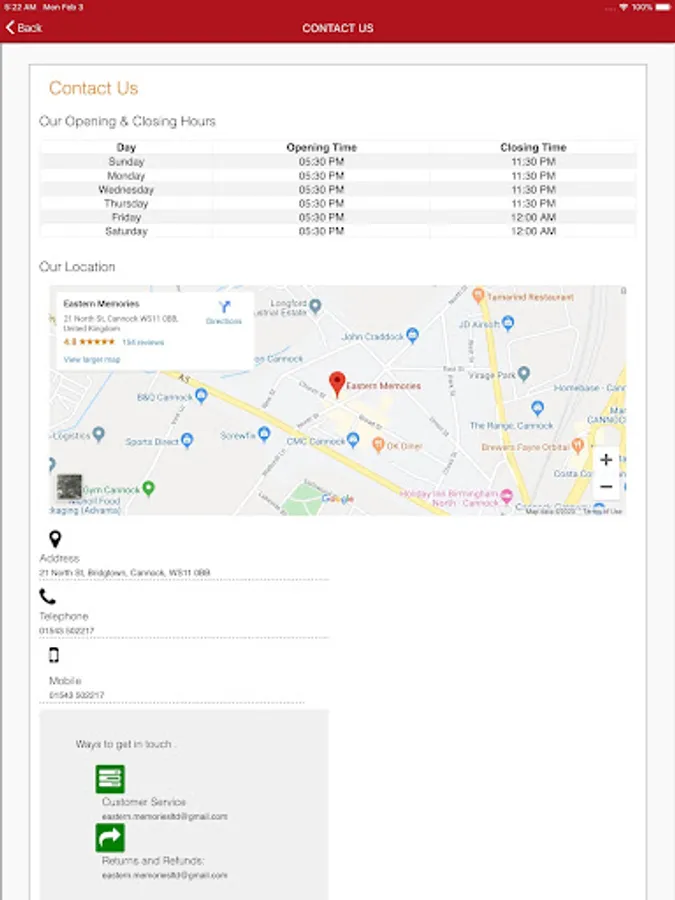Select the Screwfix map marker

pos(263,435)
